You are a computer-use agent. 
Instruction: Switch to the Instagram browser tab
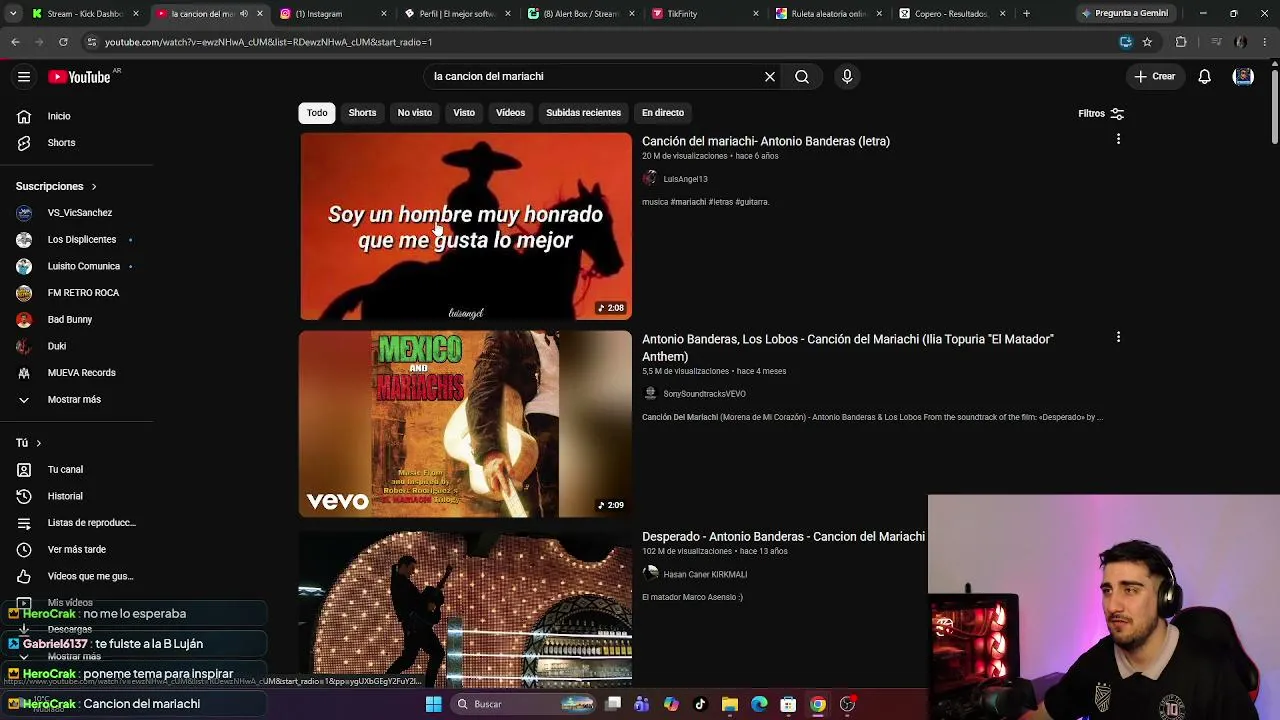click(334, 14)
